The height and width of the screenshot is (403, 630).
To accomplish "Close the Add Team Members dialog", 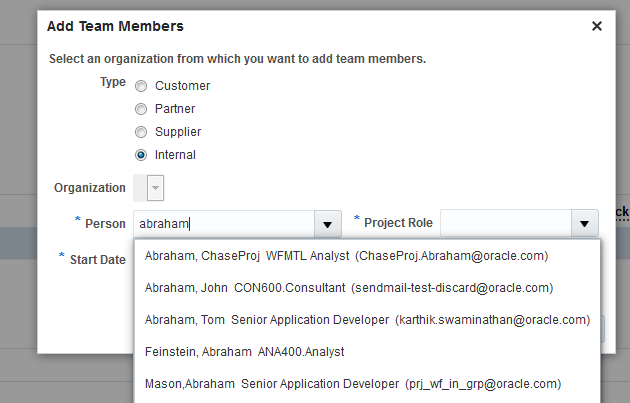I will pyautogui.click(x=597, y=26).
